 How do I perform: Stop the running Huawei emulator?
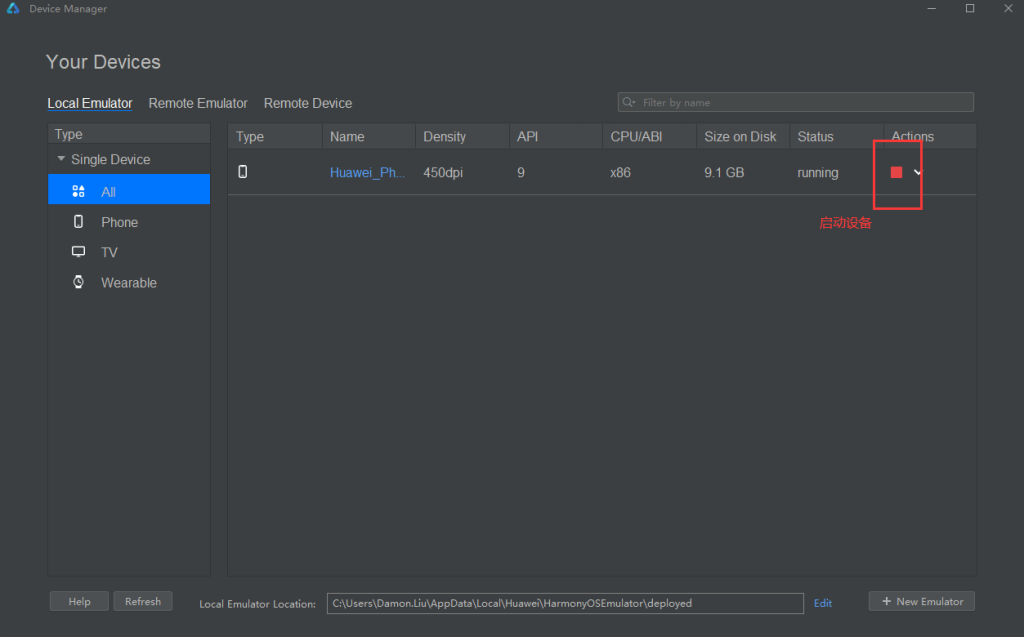tap(896, 172)
